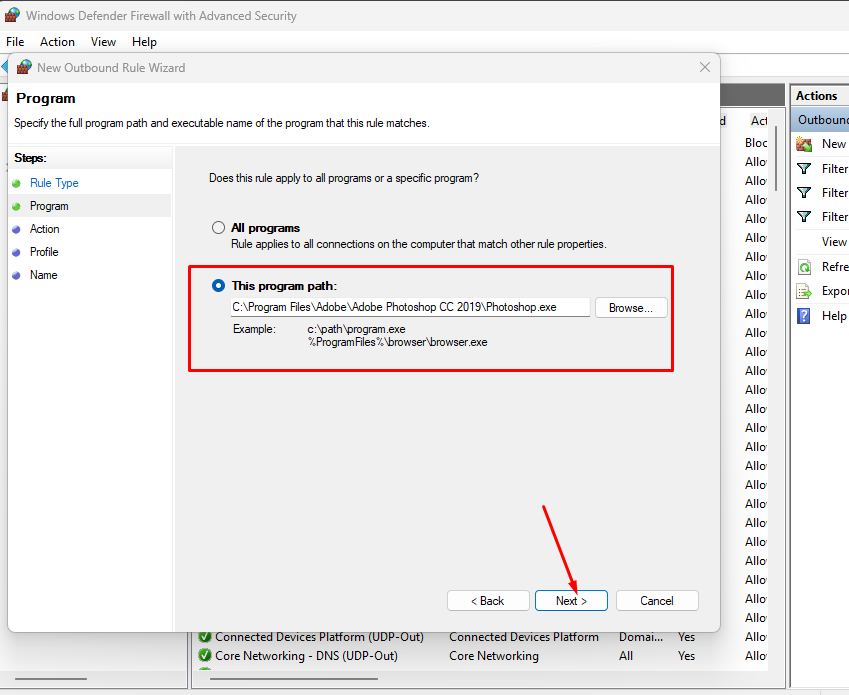Open the Action menu

click(x=57, y=42)
